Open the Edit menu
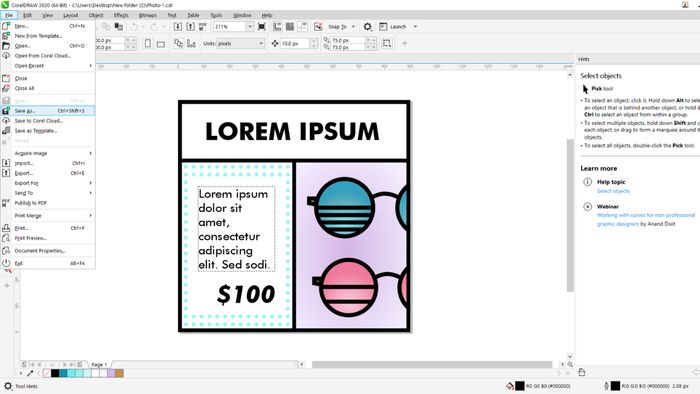 [x=27, y=15]
